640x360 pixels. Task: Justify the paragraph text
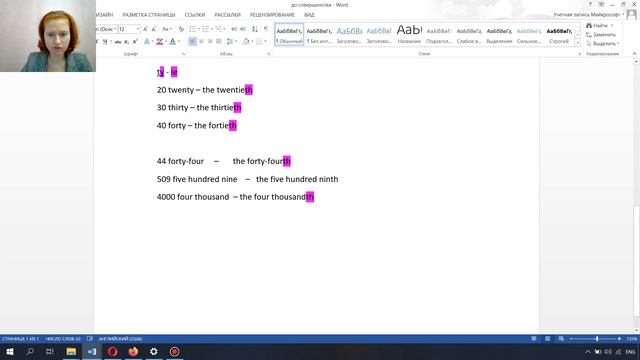[219, 42]
